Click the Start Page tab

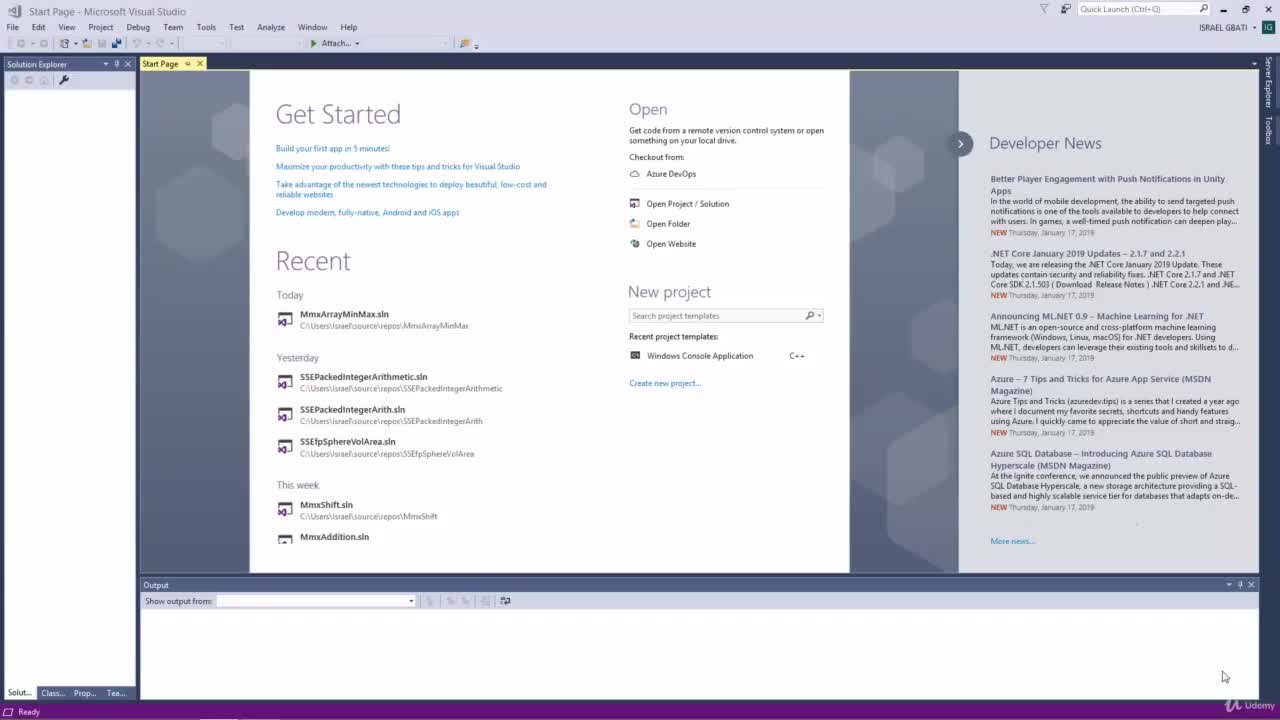(x=160, y=64)
